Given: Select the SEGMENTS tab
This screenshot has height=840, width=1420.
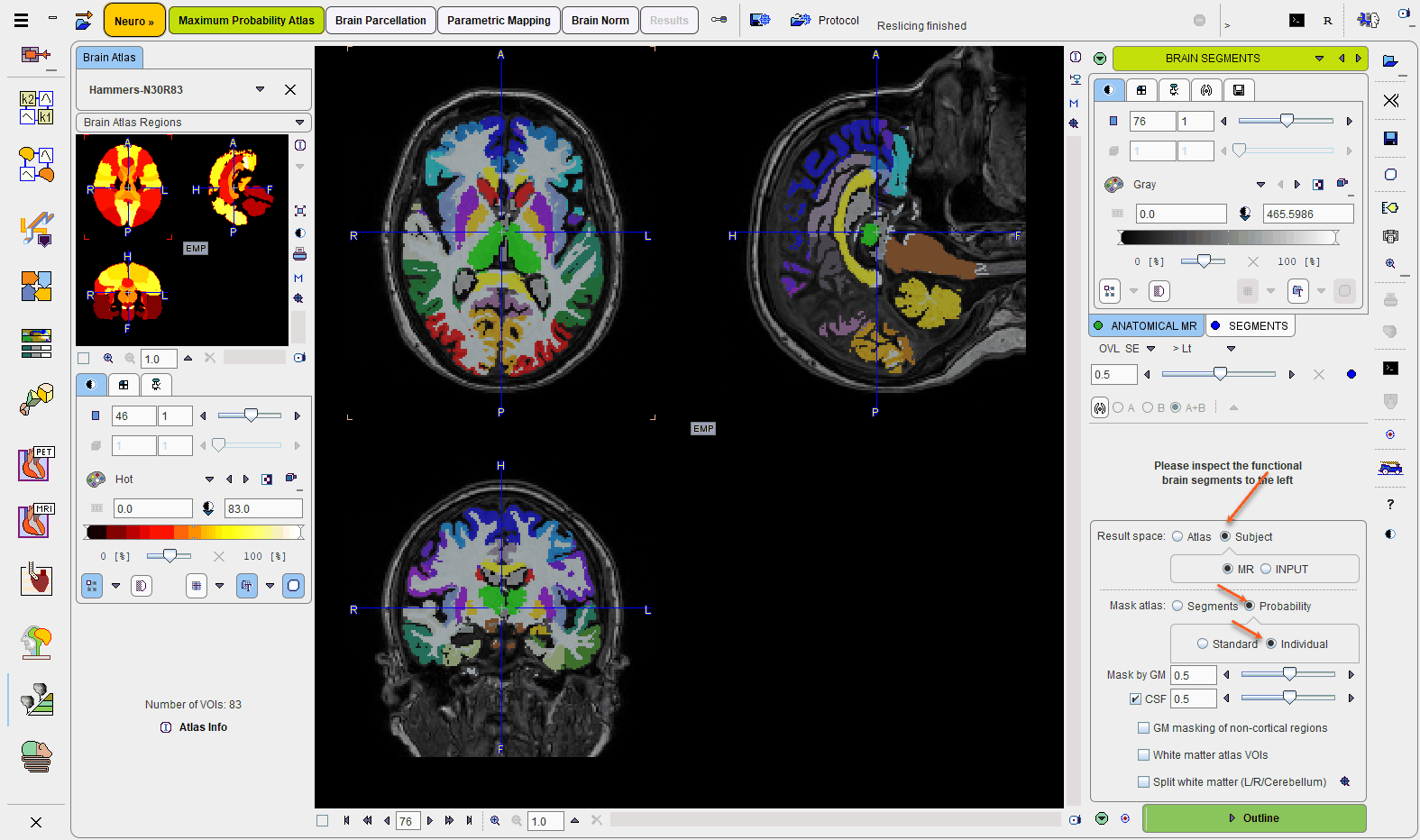Looking at the screenshot, I should tap(1250, 325).
